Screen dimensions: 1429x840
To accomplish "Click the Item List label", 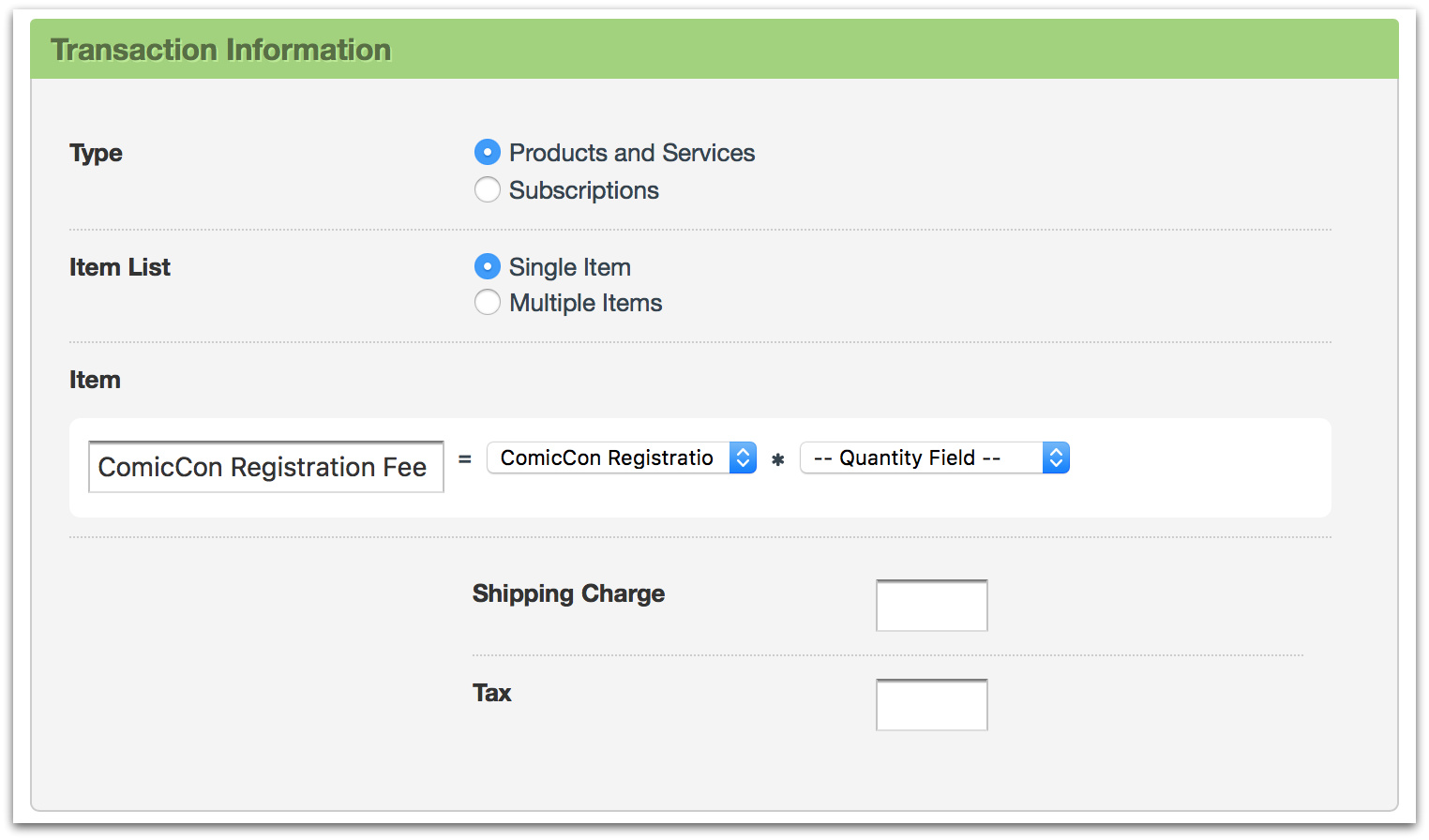I will click(x=120, y=267).
